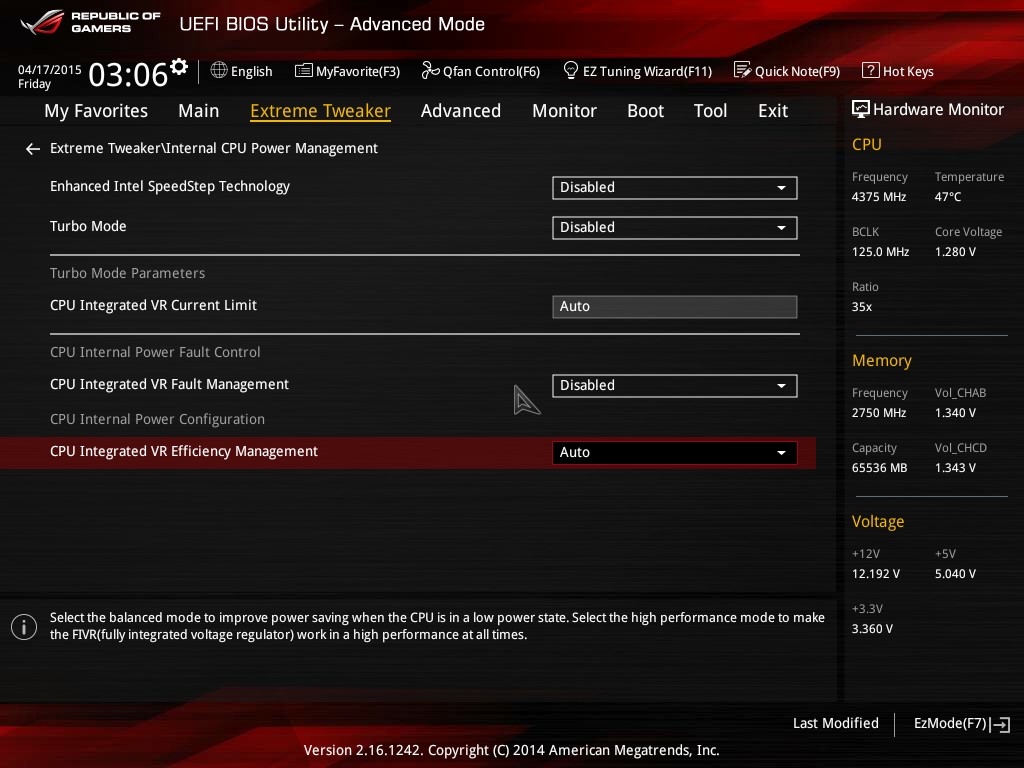
Task: Choose the English language button
Action: tap(242, 71)
